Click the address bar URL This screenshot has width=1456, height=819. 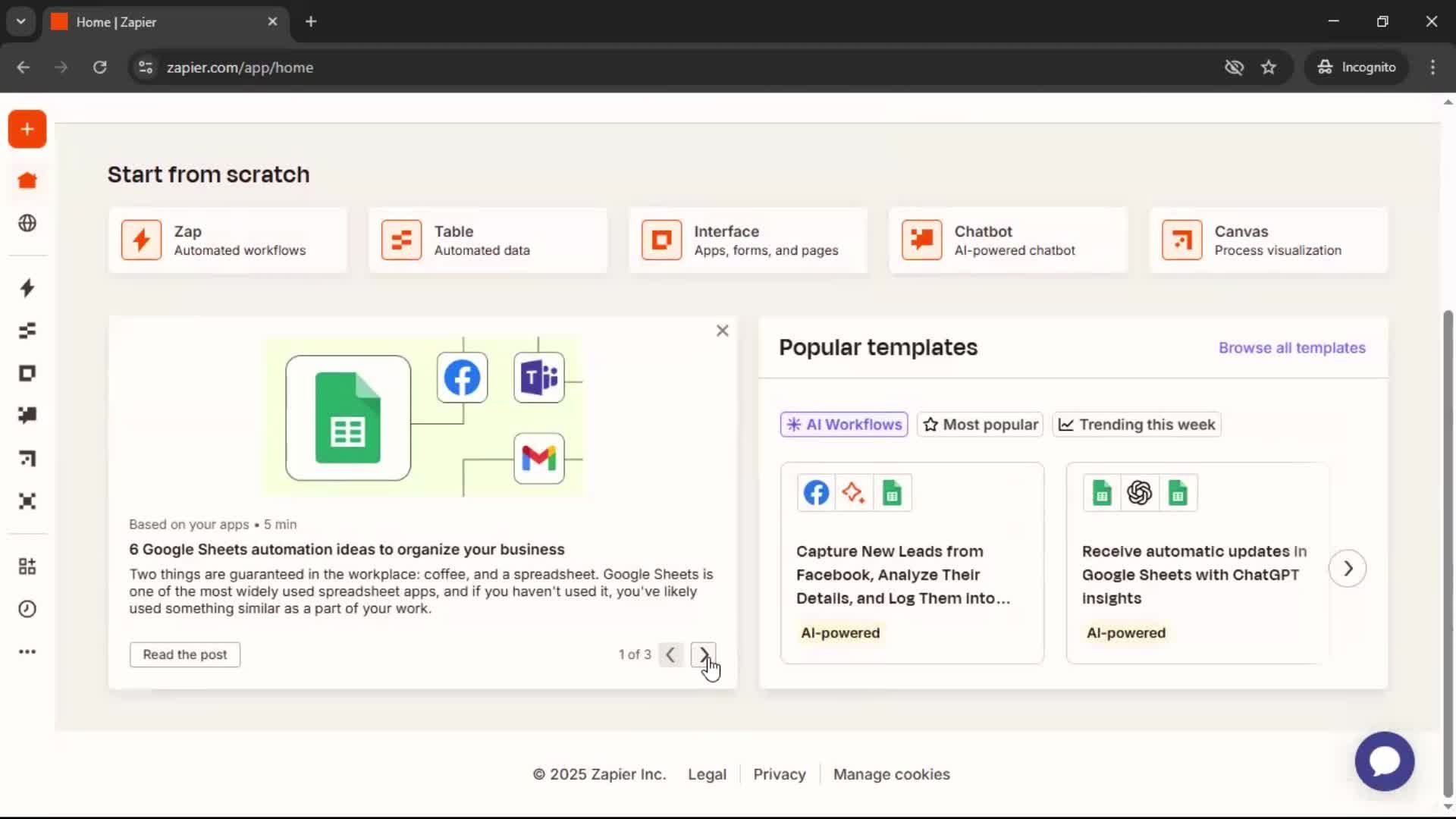(240, 67)
